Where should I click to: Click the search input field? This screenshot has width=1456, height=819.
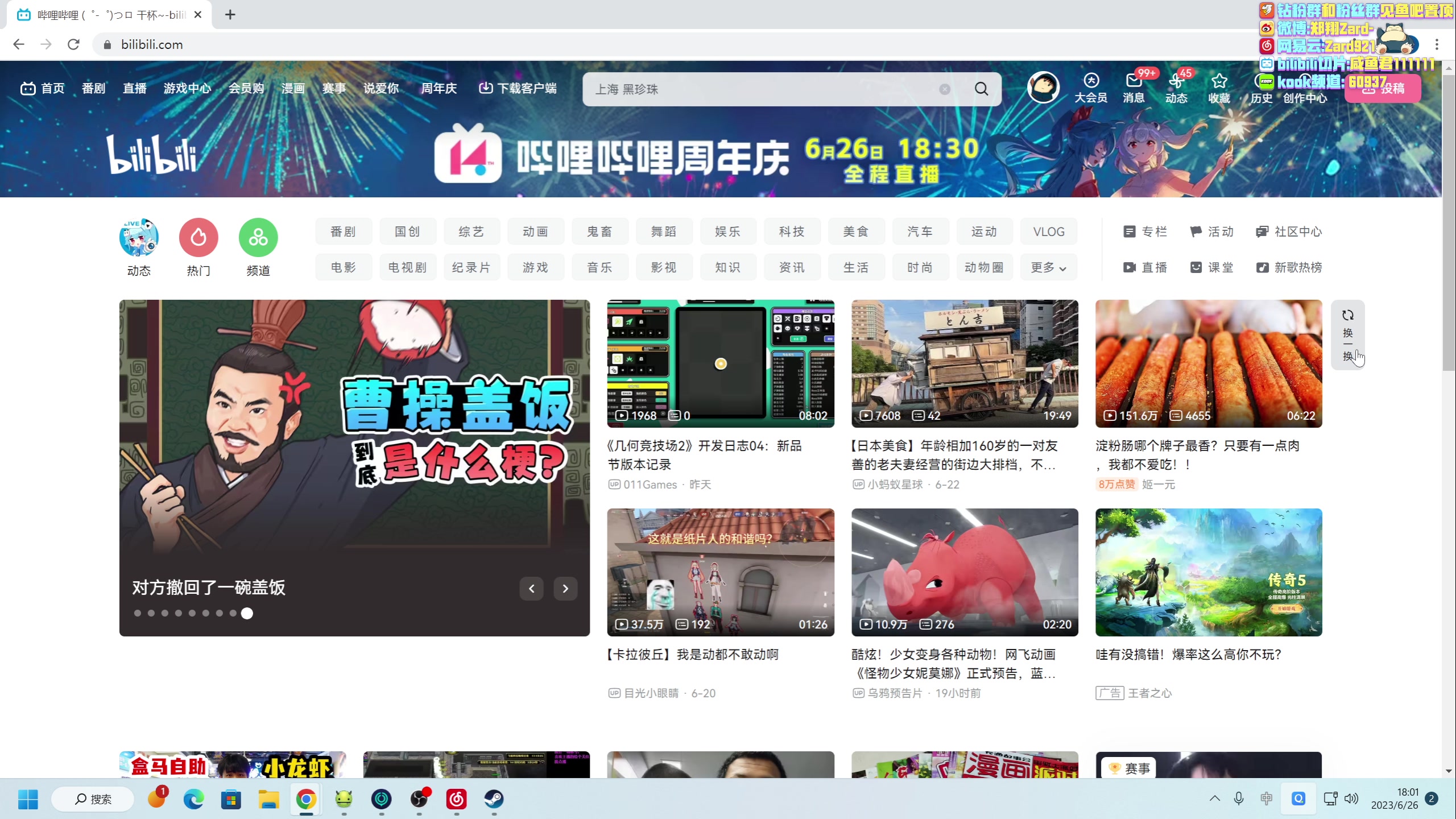coord(739,89)
